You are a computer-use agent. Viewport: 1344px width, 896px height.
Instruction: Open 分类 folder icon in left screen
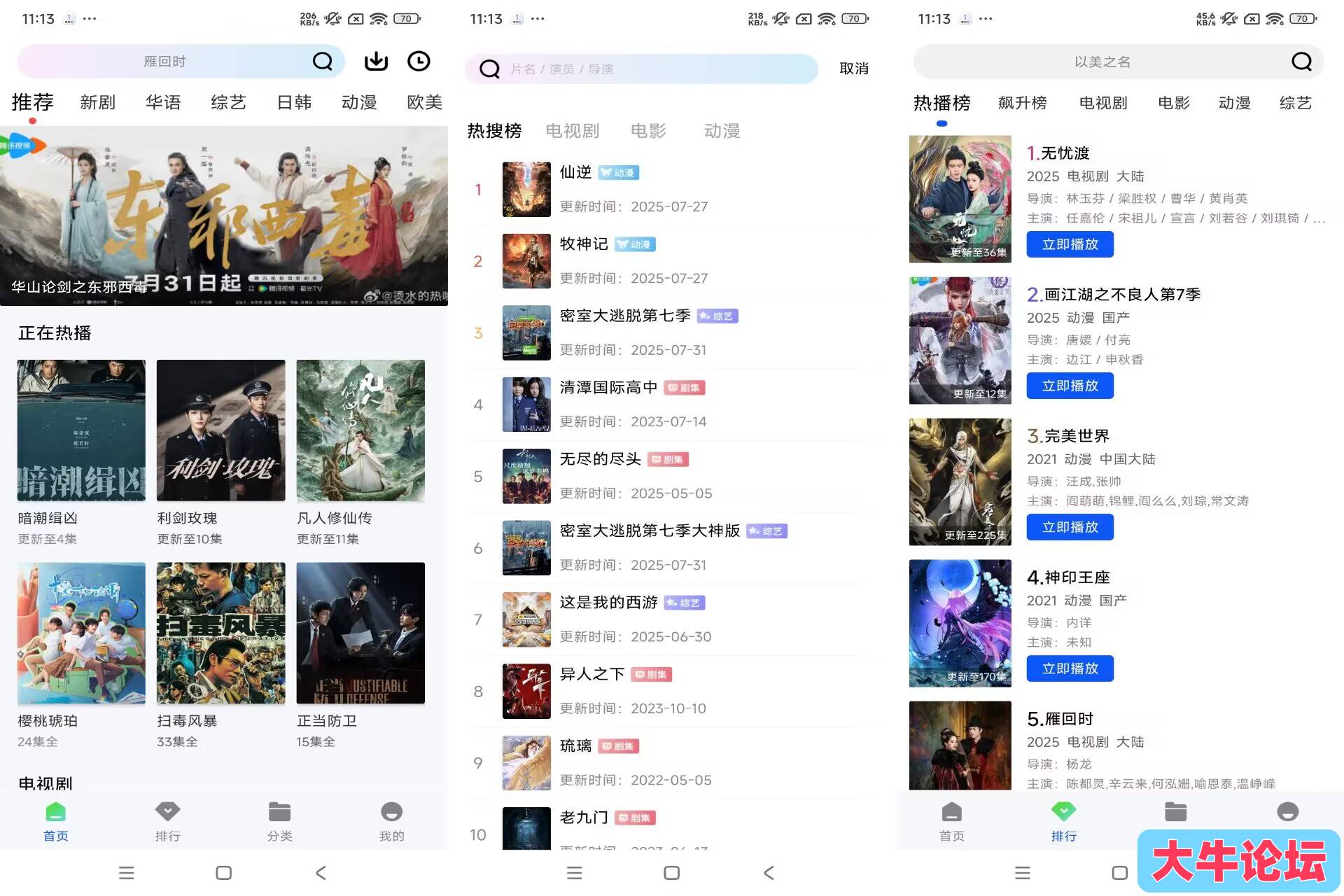[x=279, y=812]
